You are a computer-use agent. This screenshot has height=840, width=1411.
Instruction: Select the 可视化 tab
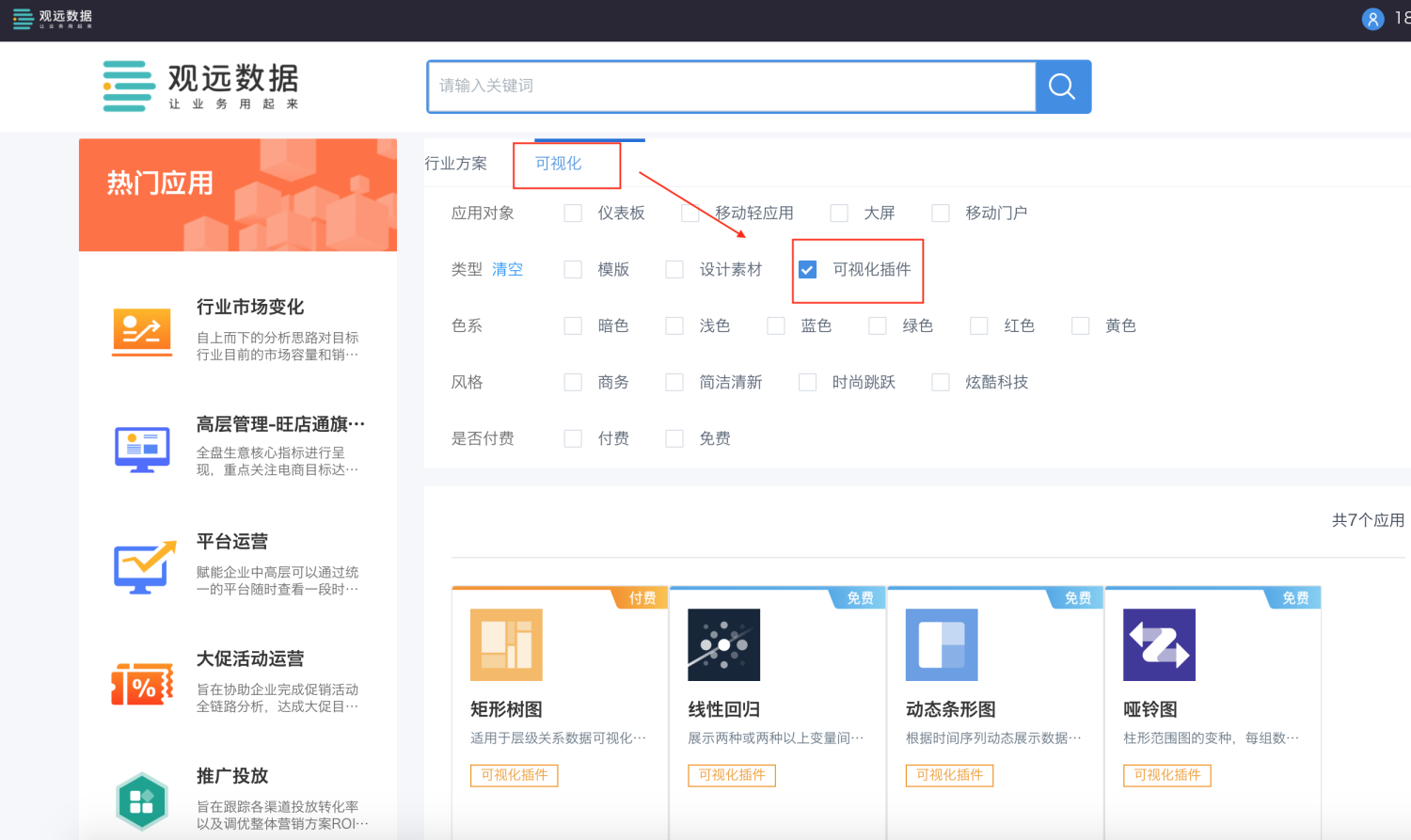[559, 164]
